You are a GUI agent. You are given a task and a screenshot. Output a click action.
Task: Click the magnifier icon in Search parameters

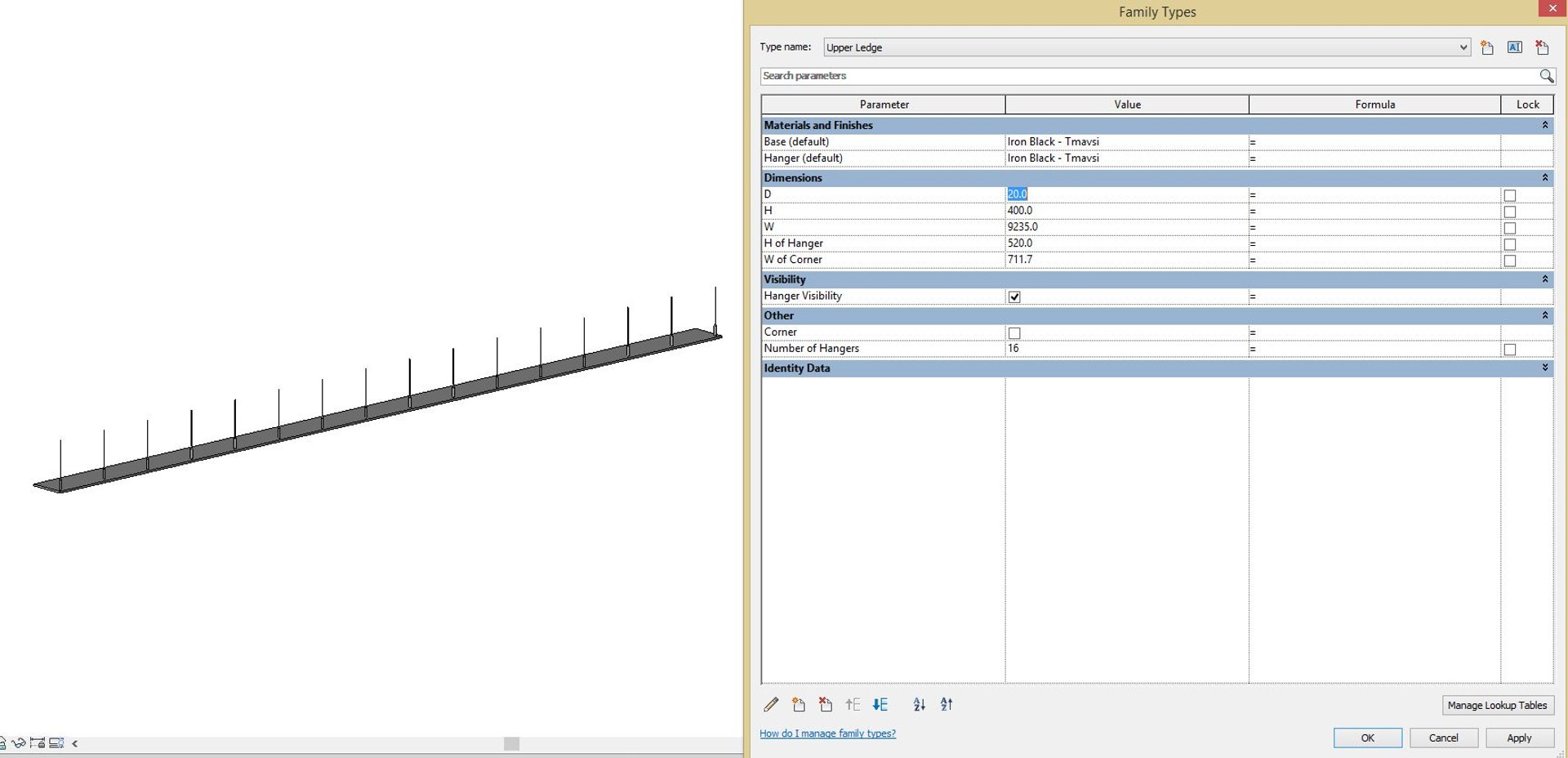pos(1546,76)
